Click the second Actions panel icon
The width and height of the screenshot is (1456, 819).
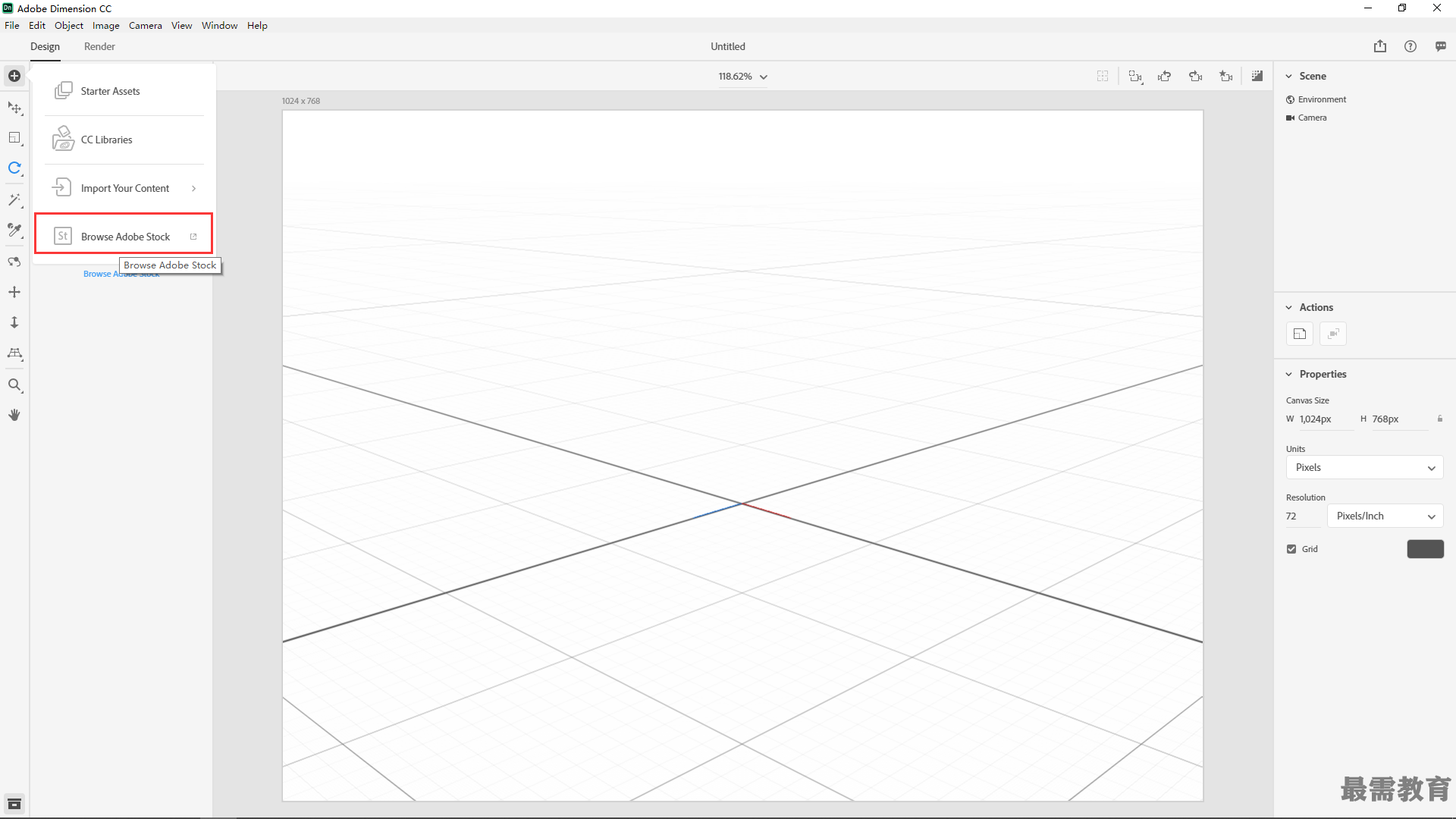1333,334
